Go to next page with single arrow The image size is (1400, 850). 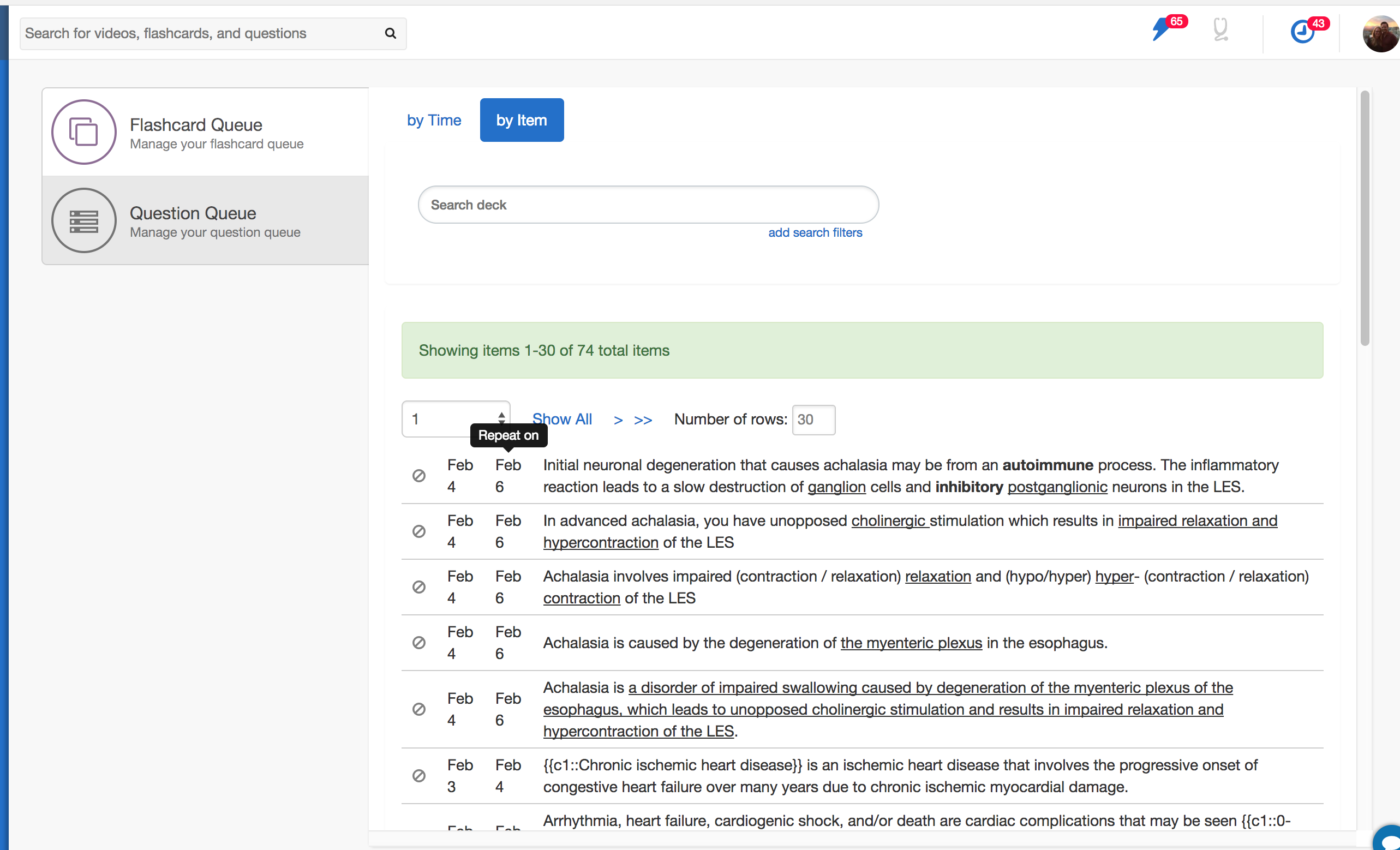[x=618, y=420]
